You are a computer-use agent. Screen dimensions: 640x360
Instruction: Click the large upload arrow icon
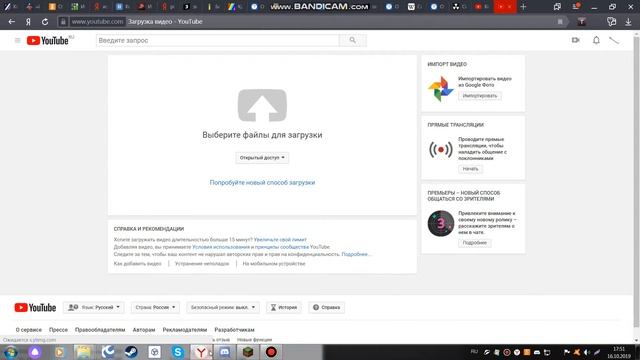(262, 105)
